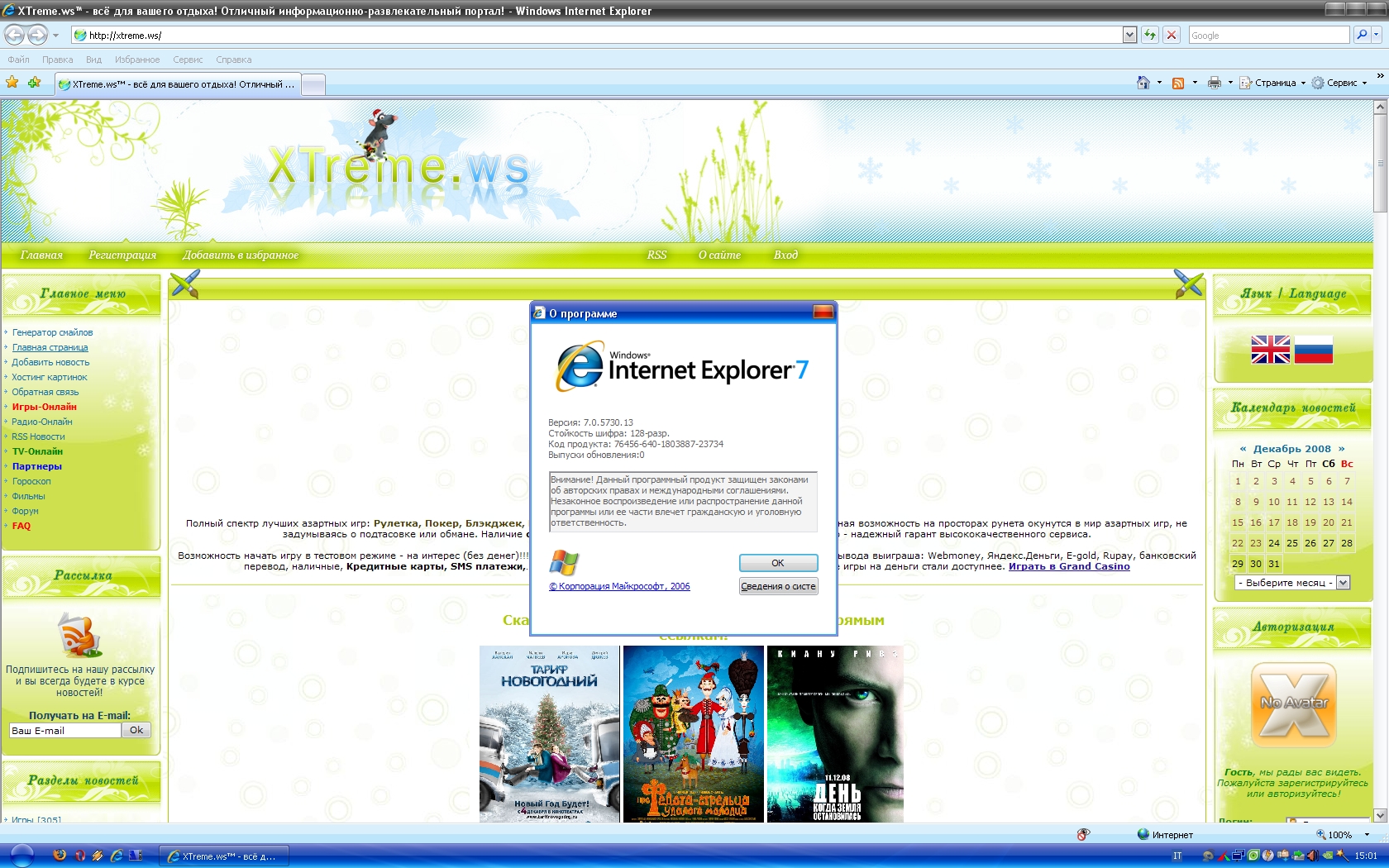The height and width of the screenshot is (868, 1389).
Task: Open the Выберите месяц dropdown
Action: tap(1292, 583)
